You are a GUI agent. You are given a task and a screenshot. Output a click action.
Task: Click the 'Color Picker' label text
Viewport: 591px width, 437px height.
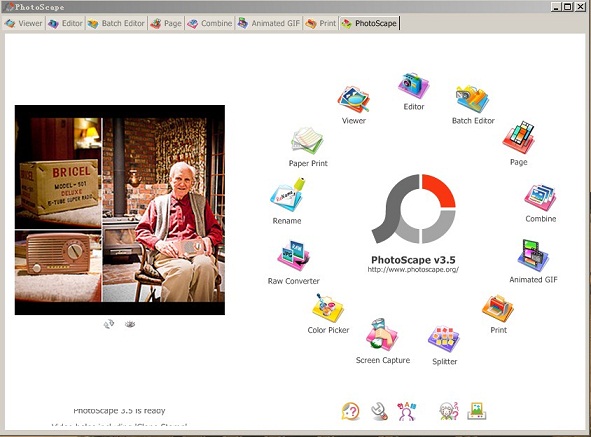pos(328,330)
